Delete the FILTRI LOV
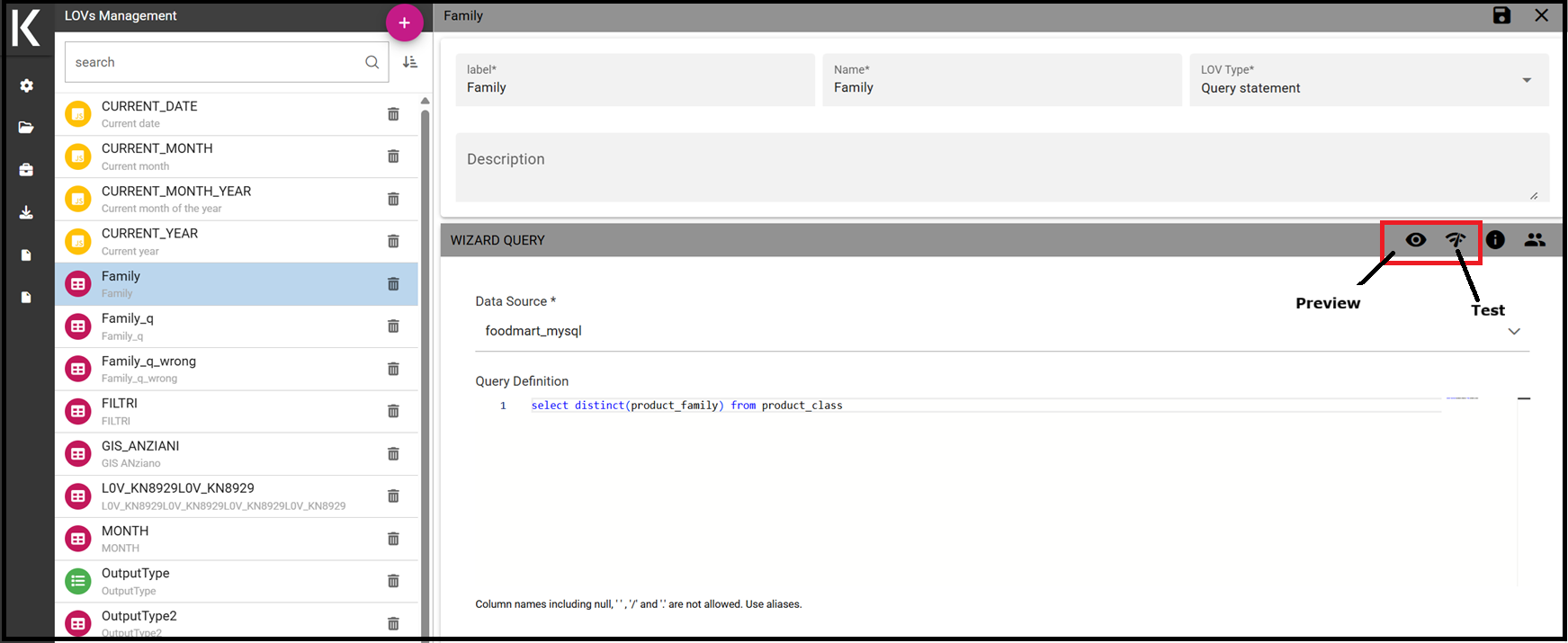The width and height of the screenshot is (1568, 643). coord(393,411)
